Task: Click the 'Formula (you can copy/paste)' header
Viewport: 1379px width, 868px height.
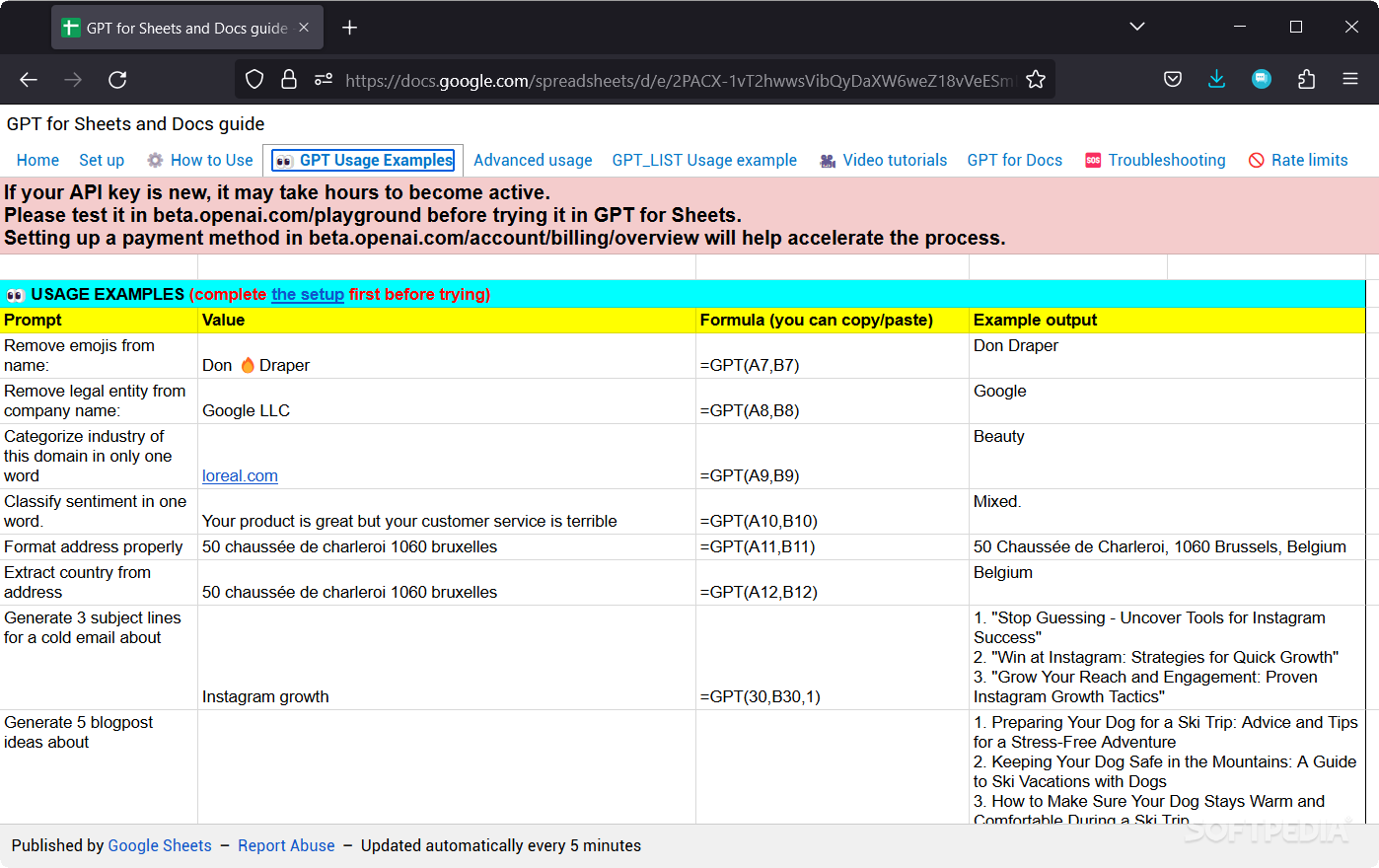Action: tap(833, 320)
